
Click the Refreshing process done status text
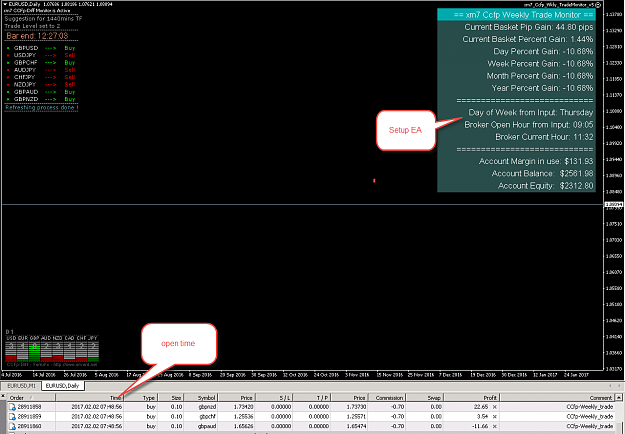pyautogui.click(x=41, y=108)
